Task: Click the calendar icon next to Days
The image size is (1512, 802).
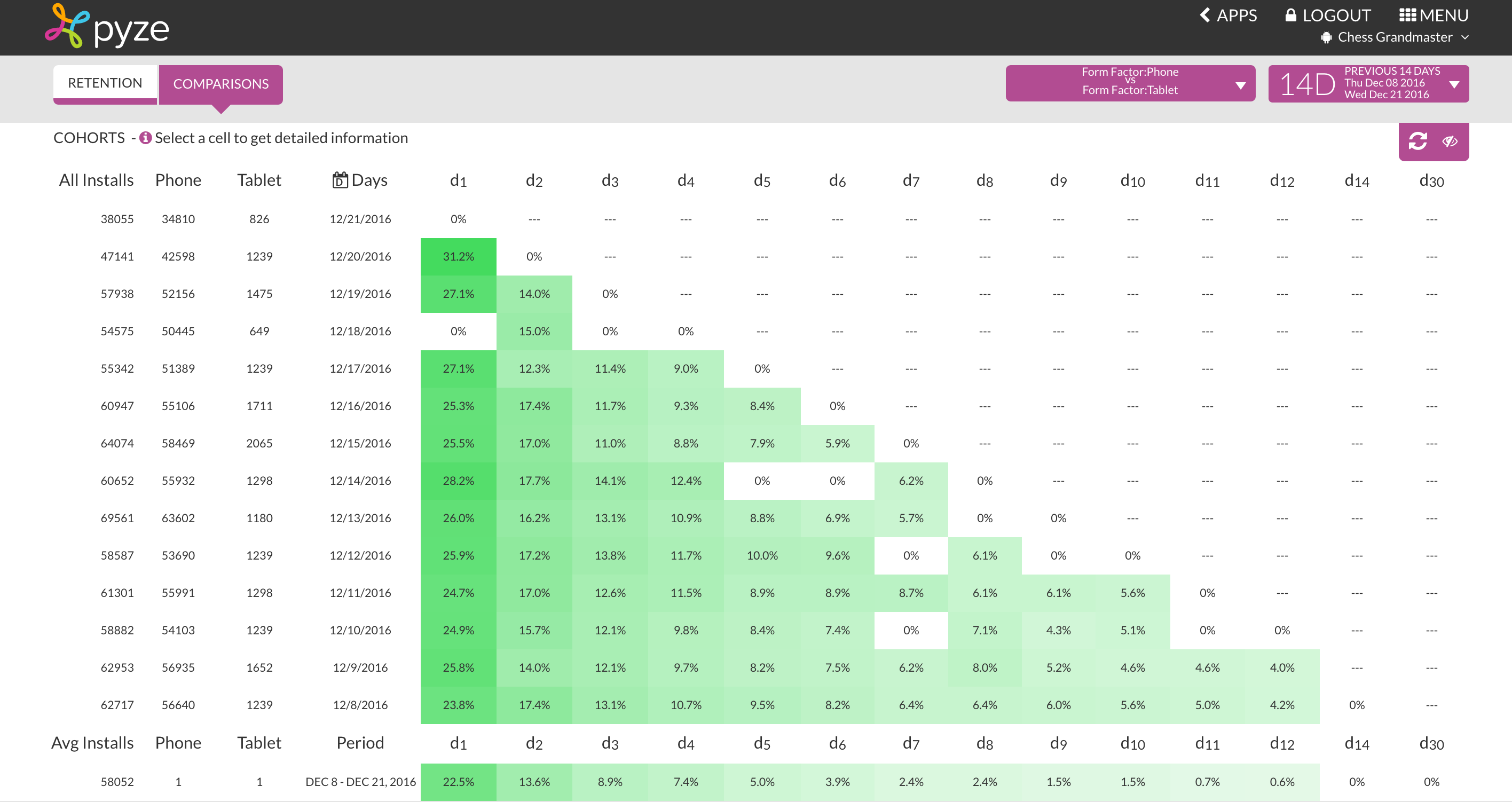Action: click(340, 179)
